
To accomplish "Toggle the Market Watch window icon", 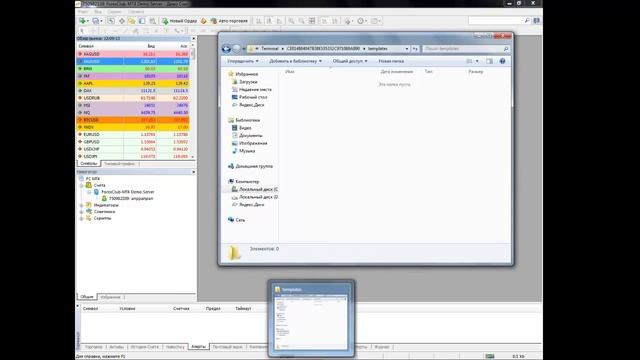I will coord(111,20).
